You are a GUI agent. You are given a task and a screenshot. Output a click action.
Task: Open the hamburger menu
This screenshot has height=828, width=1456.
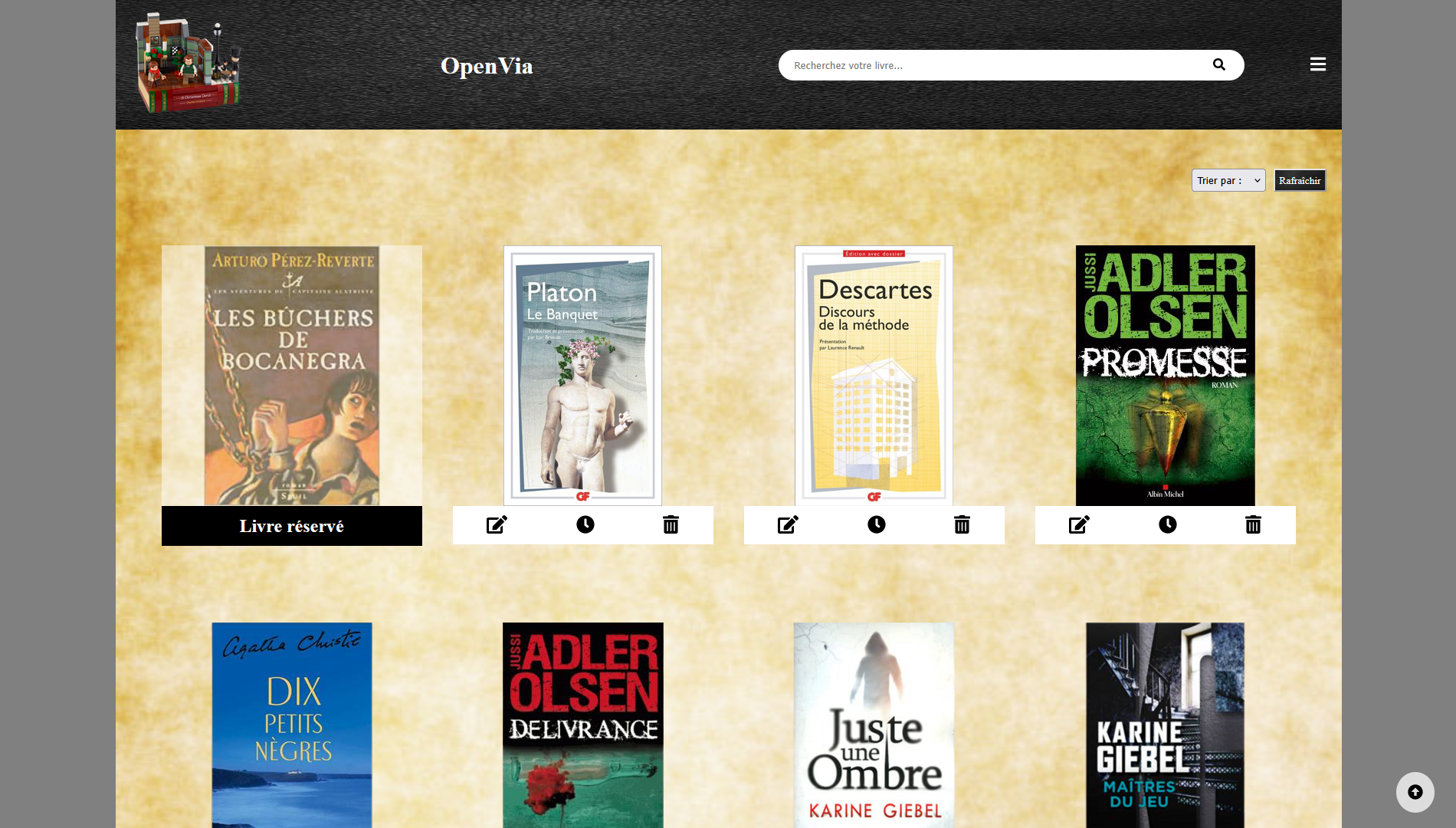tap(1317, 64)
